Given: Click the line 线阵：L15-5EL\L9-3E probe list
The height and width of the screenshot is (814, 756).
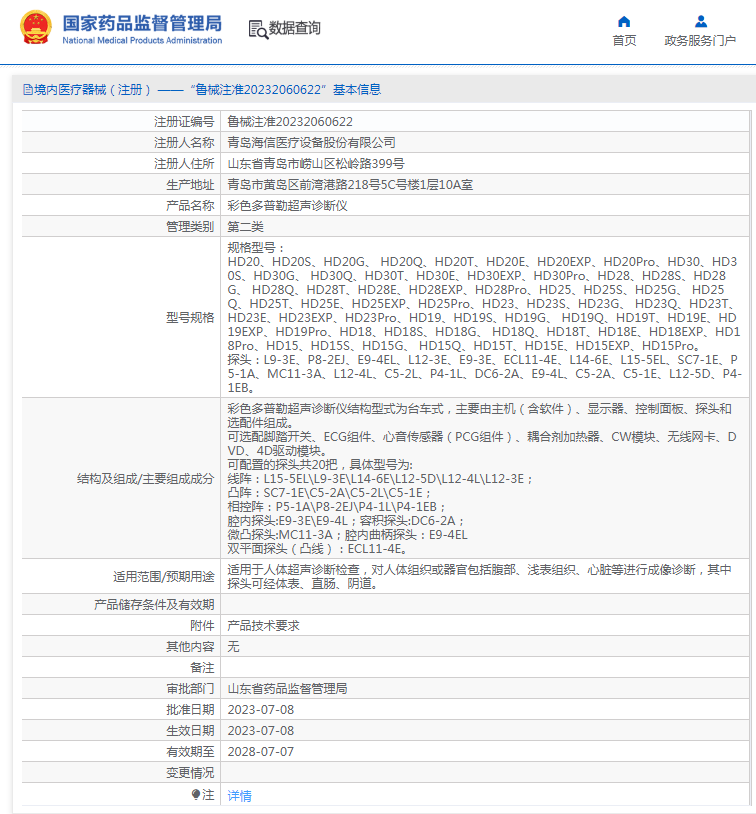Looking at the screenshot, I should [380, 479].
